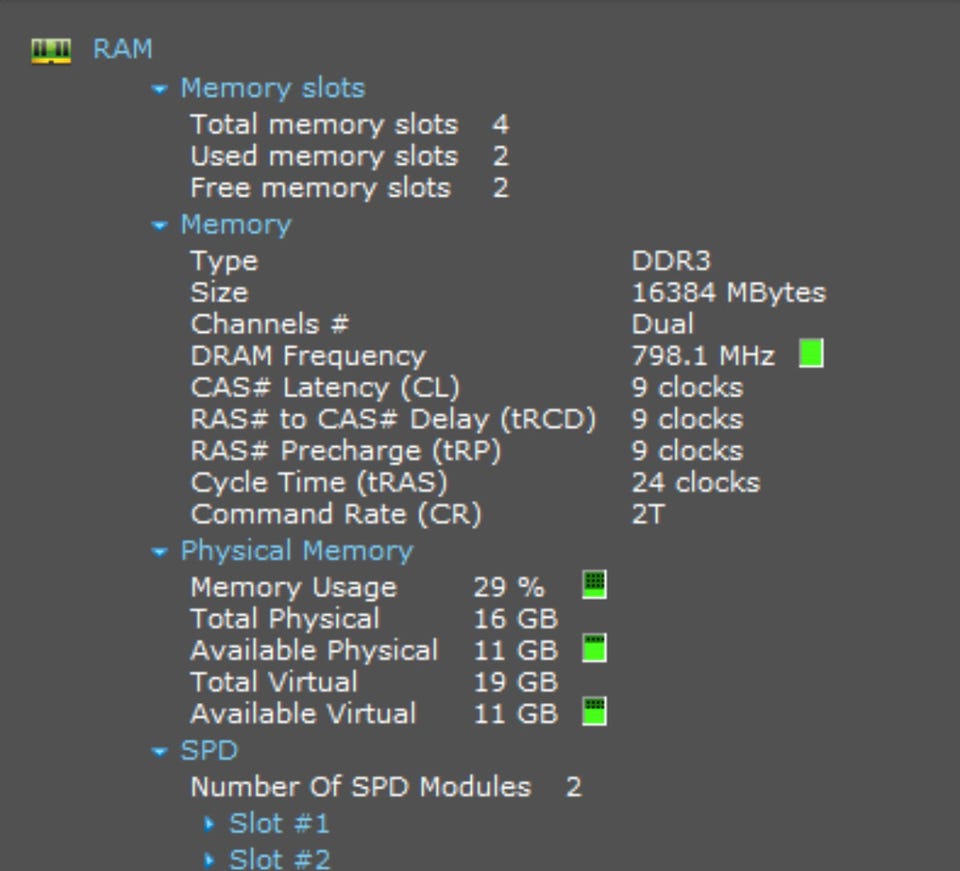
Task: Collapse the Memory slots section
Action: point(159,89)
